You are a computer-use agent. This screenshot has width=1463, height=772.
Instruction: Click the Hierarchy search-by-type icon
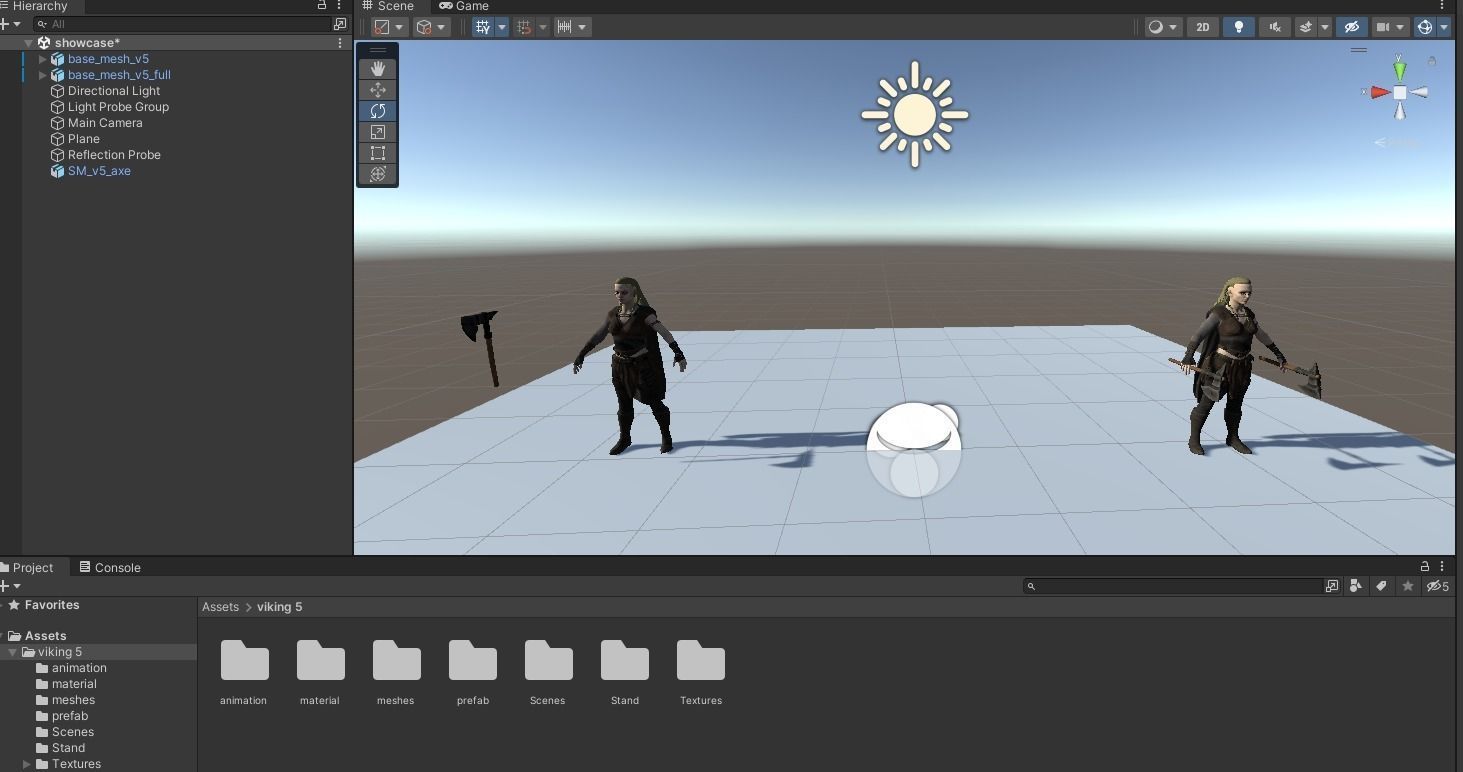point(340,24)
